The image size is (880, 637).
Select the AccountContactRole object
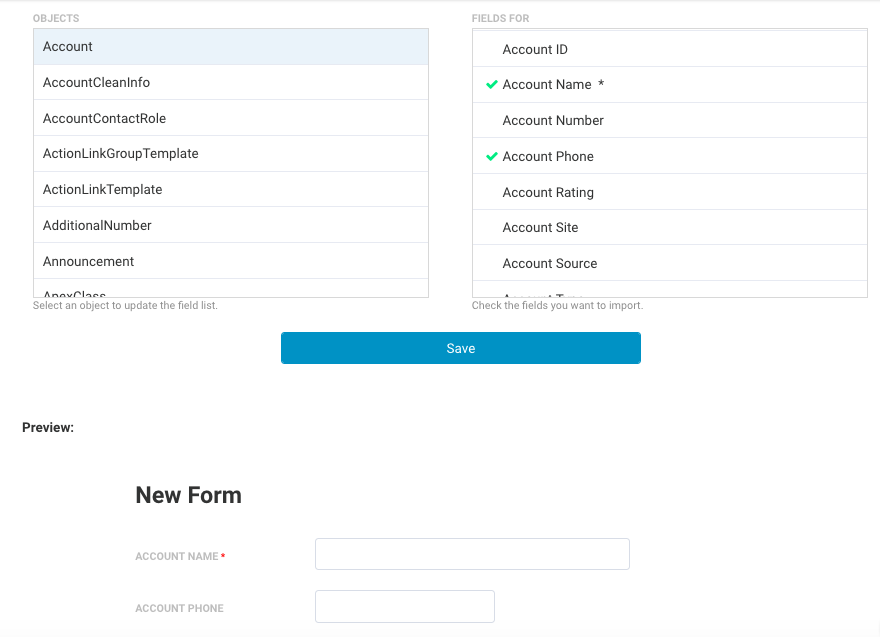(231, 118)
